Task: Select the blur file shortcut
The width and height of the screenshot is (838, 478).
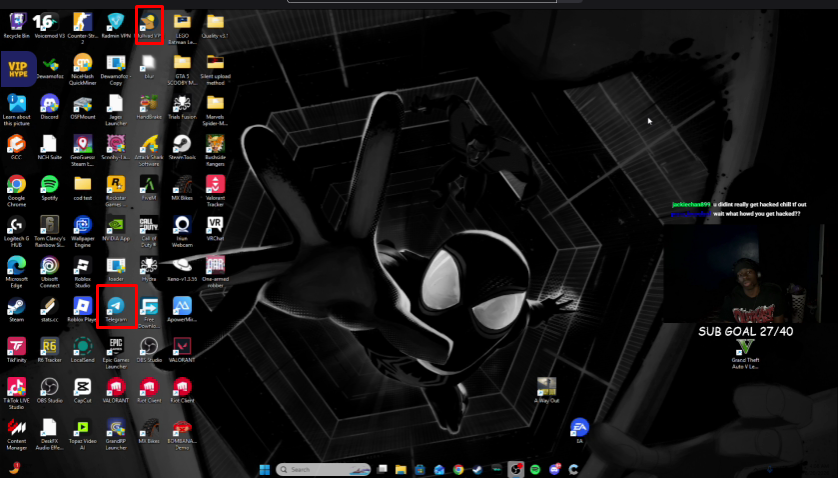Action: coord(149,66)
